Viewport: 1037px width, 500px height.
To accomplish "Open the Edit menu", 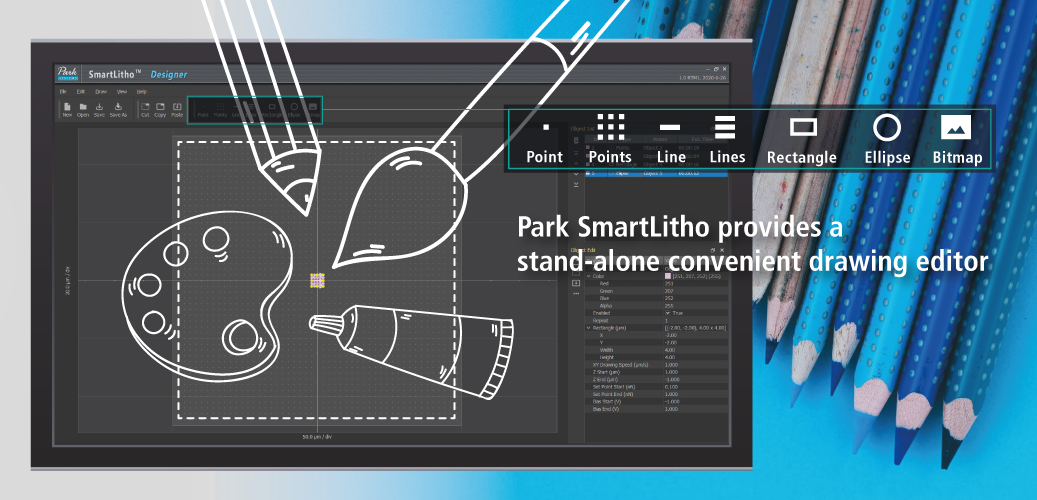I will (81, 91).
